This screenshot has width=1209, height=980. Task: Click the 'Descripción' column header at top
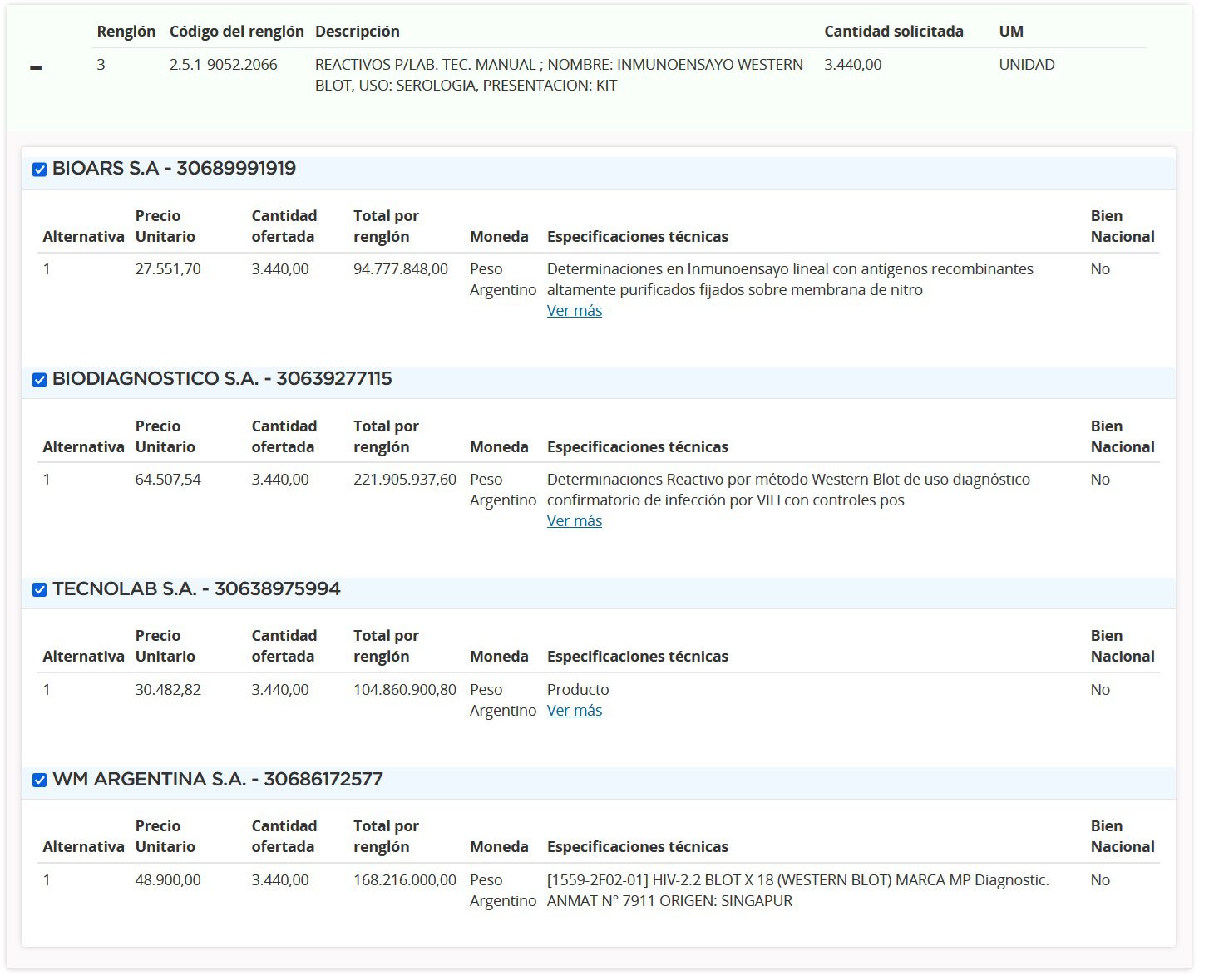tap(357, 32)
